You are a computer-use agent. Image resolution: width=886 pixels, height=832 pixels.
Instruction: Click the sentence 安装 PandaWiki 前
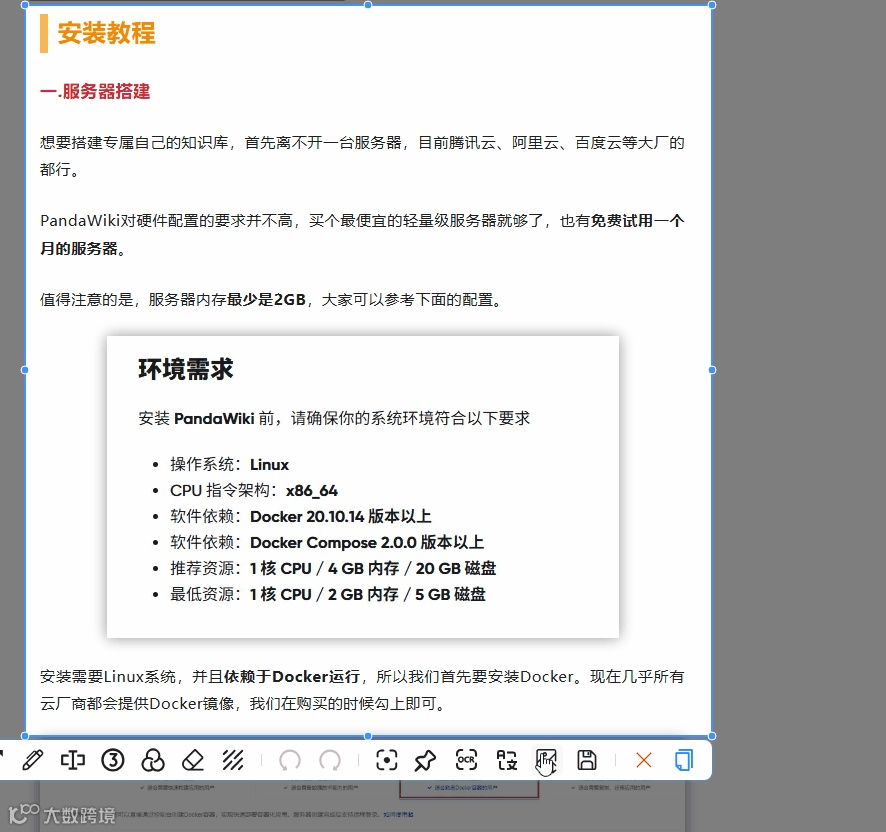click(334, 418)
